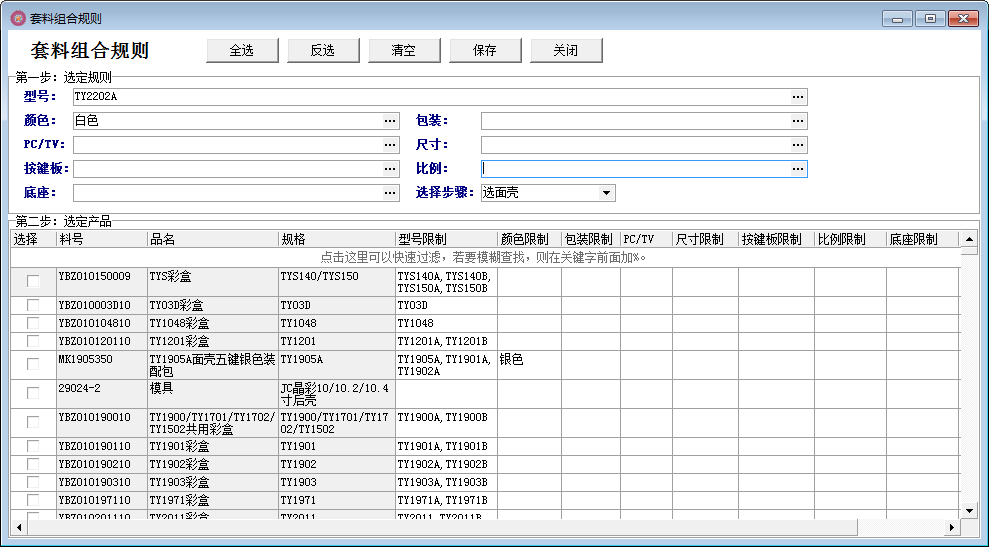Click the 型号限制 column header
This screenshot has width=989, height=547.
(x=447, y=239)
